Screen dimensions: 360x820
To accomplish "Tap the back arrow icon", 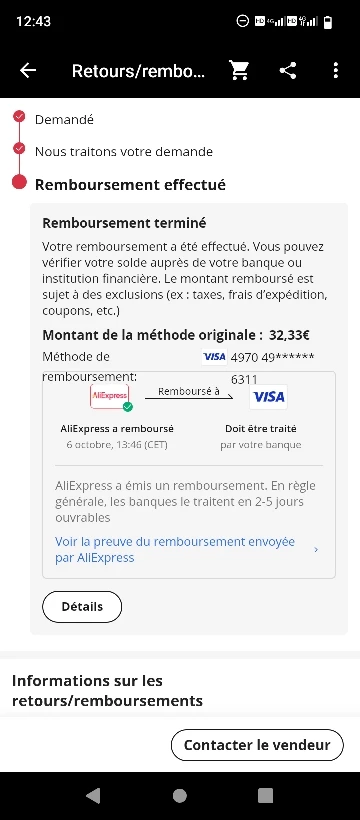I will coord(28,71).
